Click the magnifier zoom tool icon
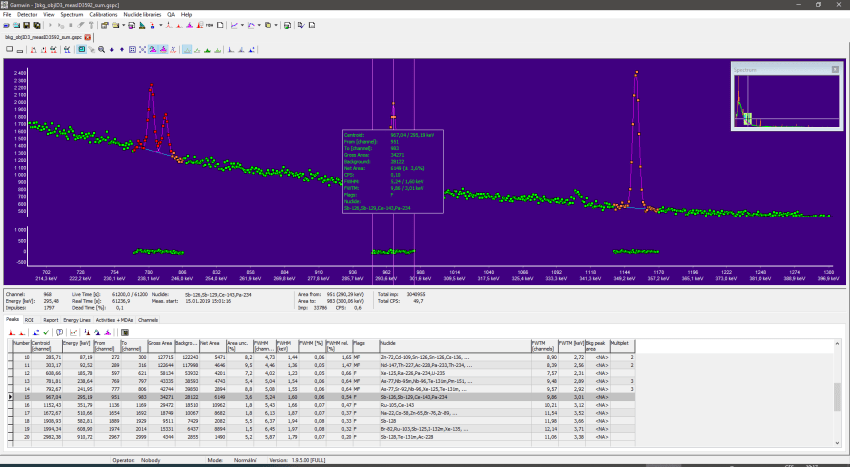The image size is (850, 467). click(100, 48)
